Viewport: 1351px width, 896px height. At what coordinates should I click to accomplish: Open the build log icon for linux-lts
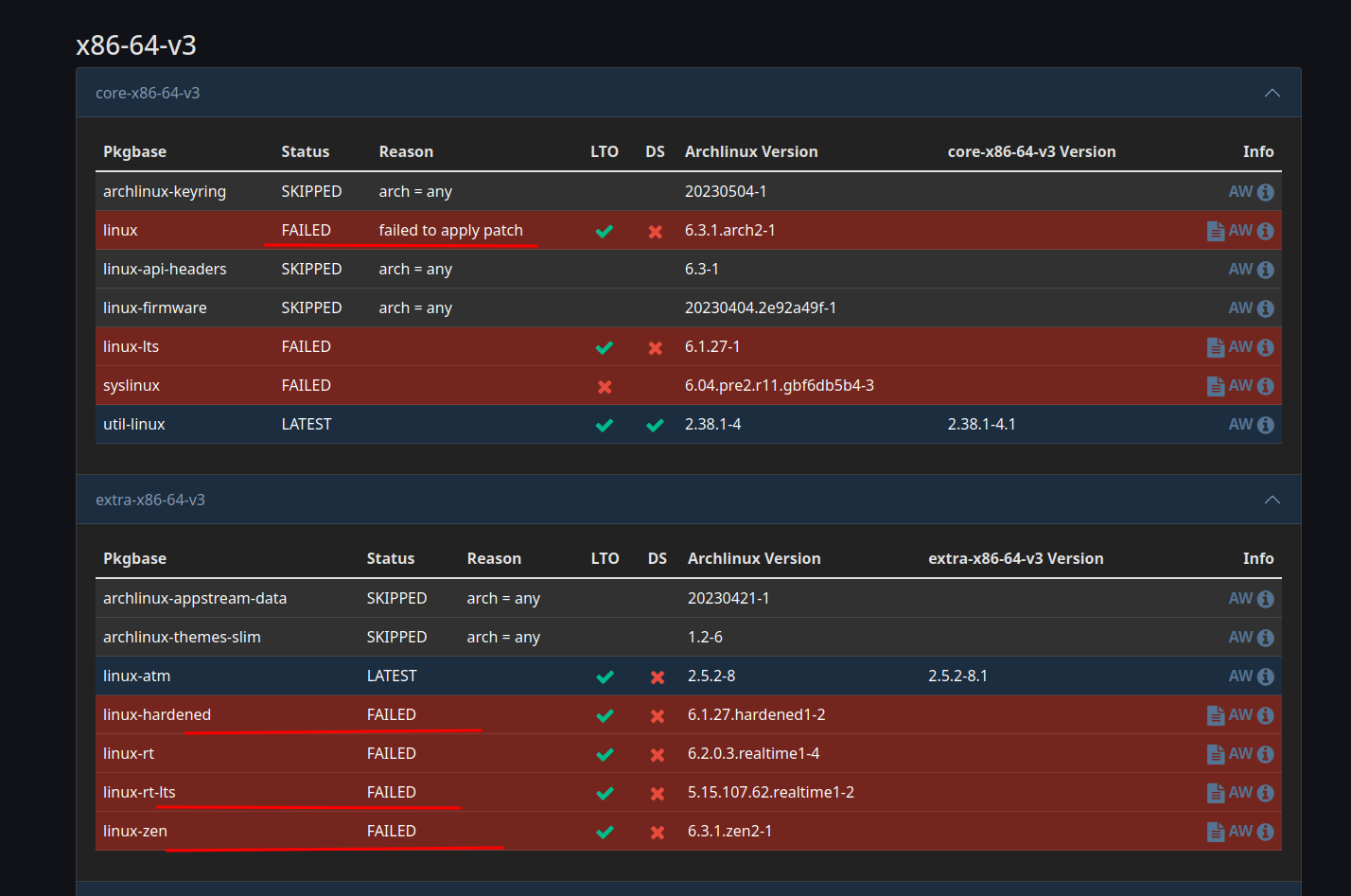(x=1216, y=347)
